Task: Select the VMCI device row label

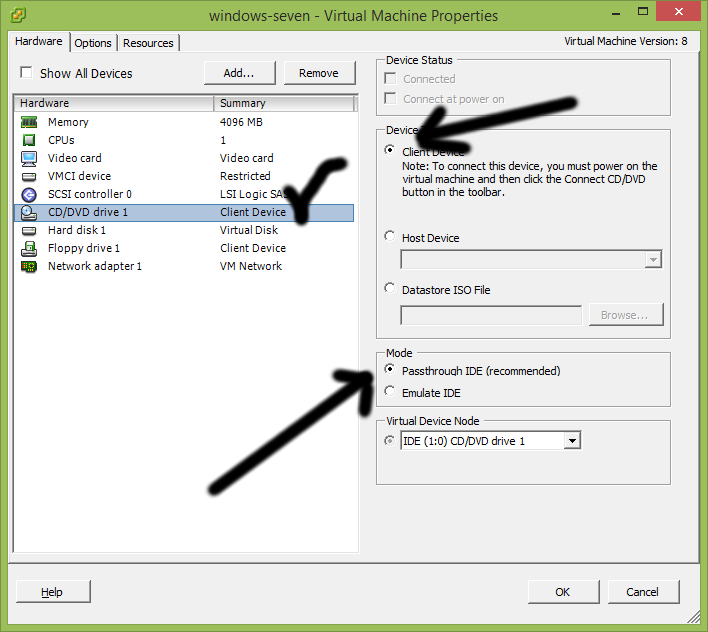Action: pyautogui.click(x=79, y=176)
